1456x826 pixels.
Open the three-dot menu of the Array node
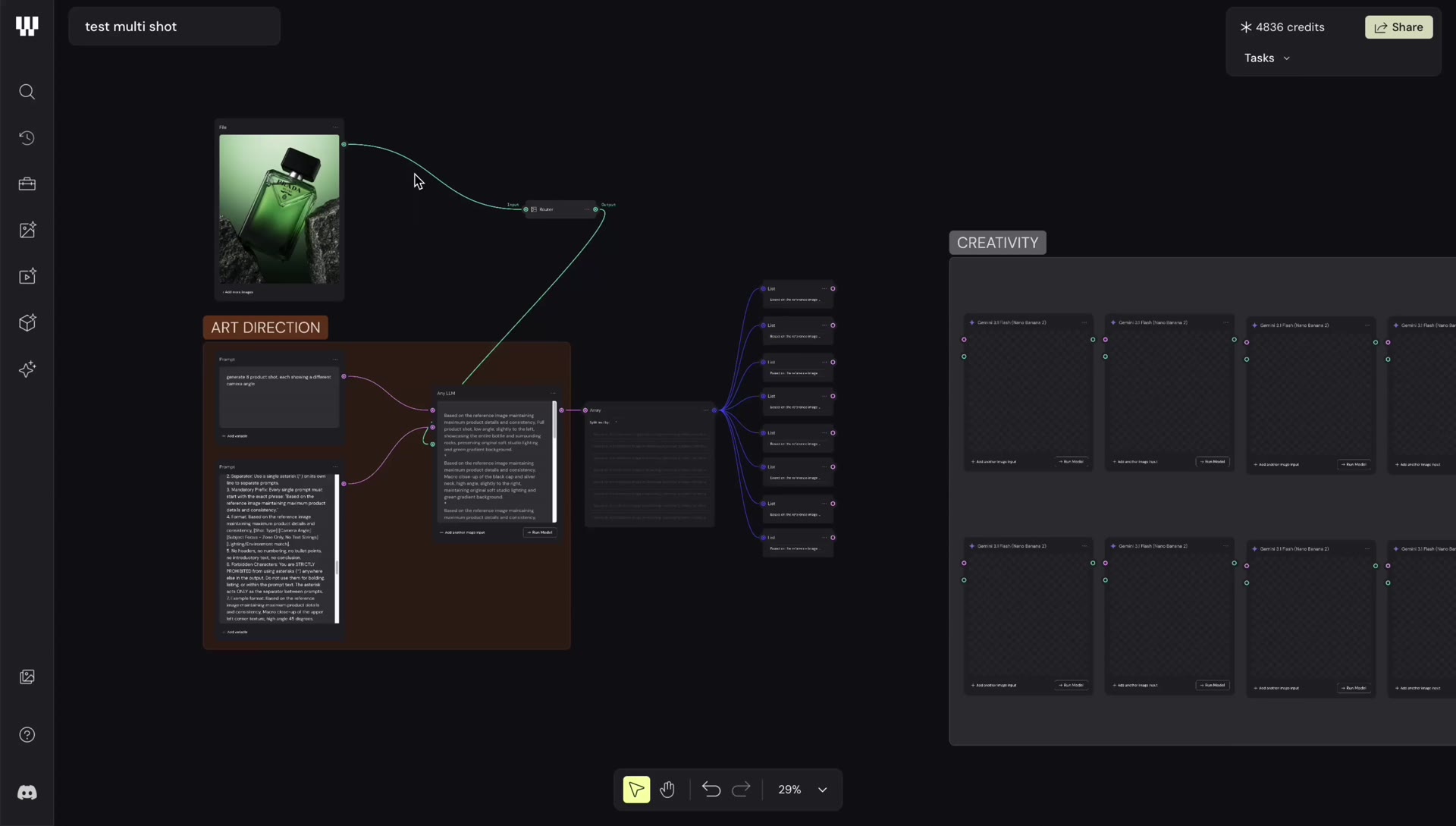click(x=705, y=410)
